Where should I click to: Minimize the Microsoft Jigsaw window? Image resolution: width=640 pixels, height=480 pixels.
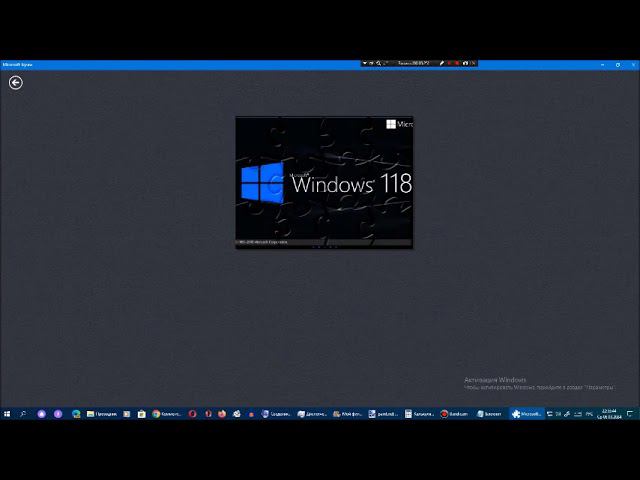(602, 64)
